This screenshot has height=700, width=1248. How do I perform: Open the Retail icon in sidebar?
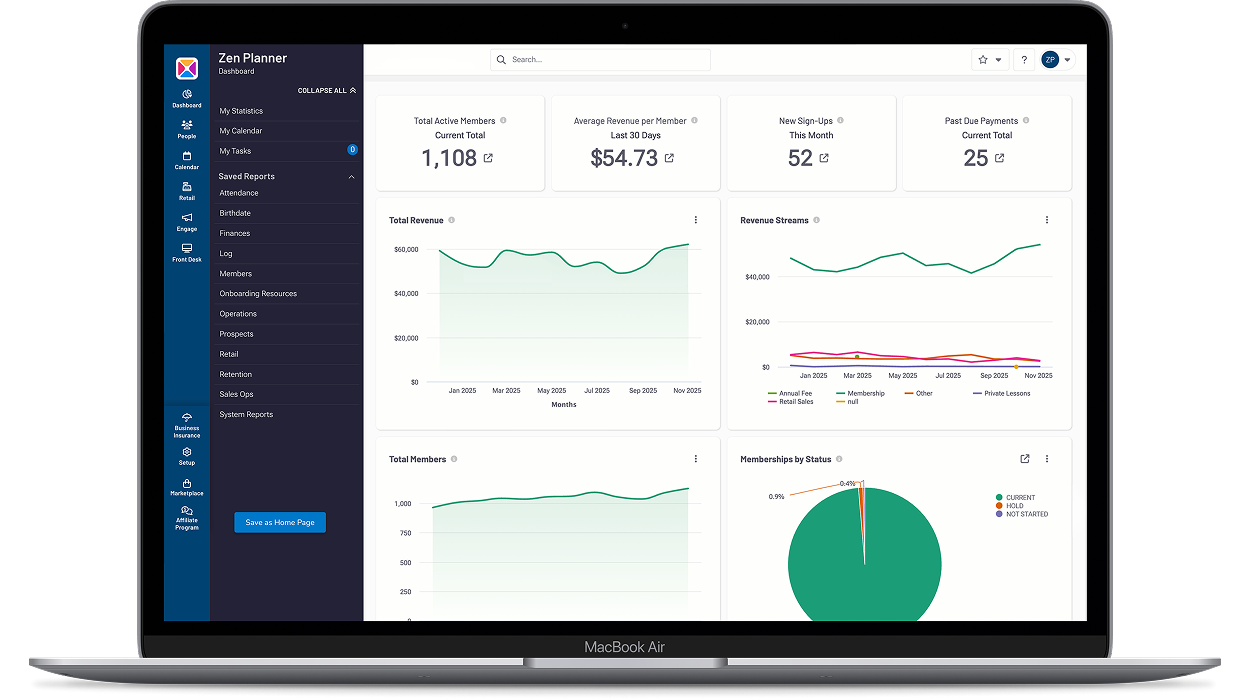[x=187, y=190]
